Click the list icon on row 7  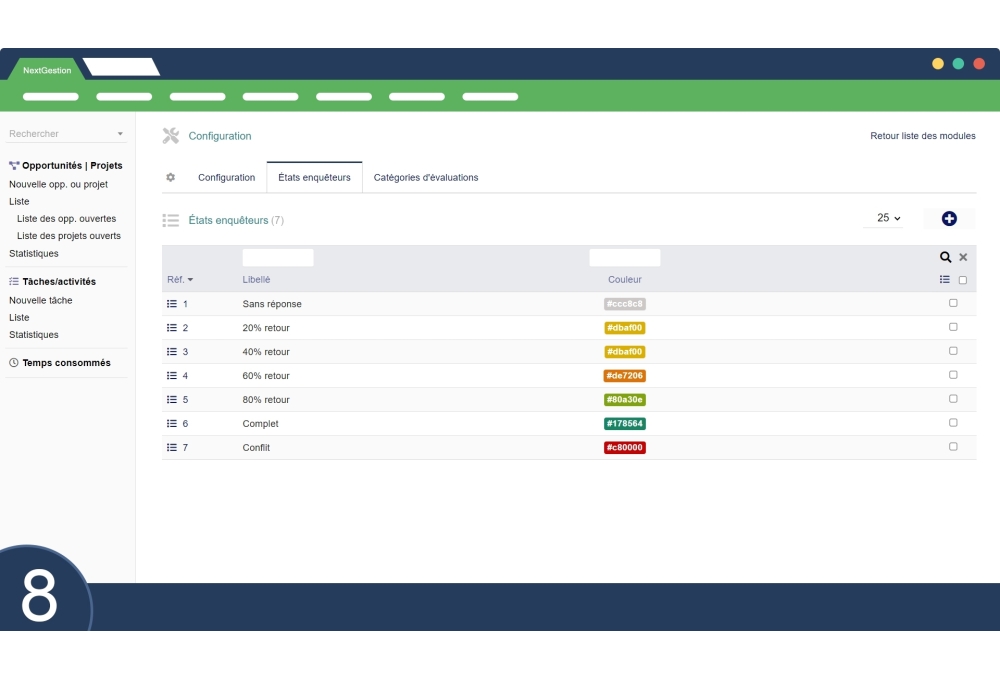[171, 447]
